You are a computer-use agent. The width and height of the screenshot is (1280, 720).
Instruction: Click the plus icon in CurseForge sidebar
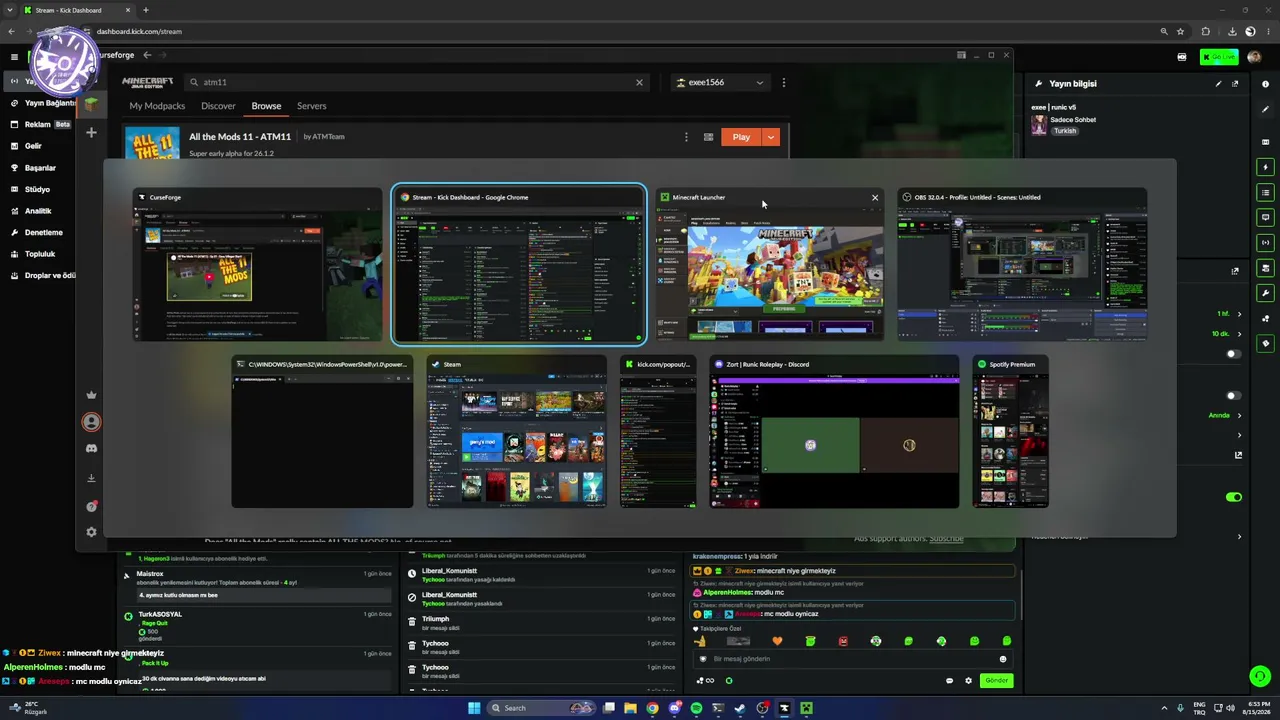pos(91,132)
